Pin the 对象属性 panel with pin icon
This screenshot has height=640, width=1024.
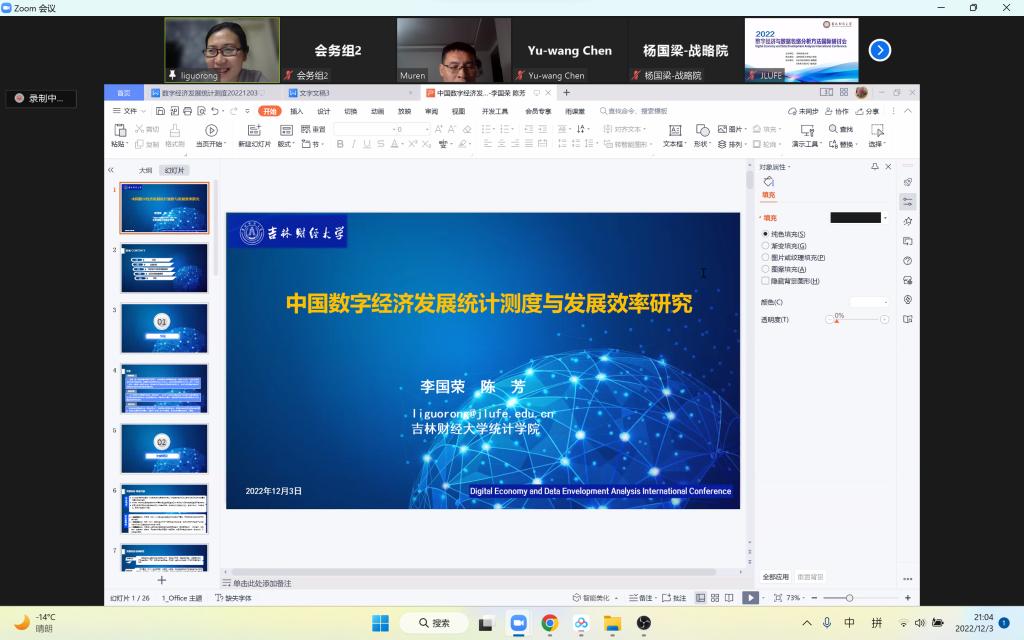[x=874, y=167]
